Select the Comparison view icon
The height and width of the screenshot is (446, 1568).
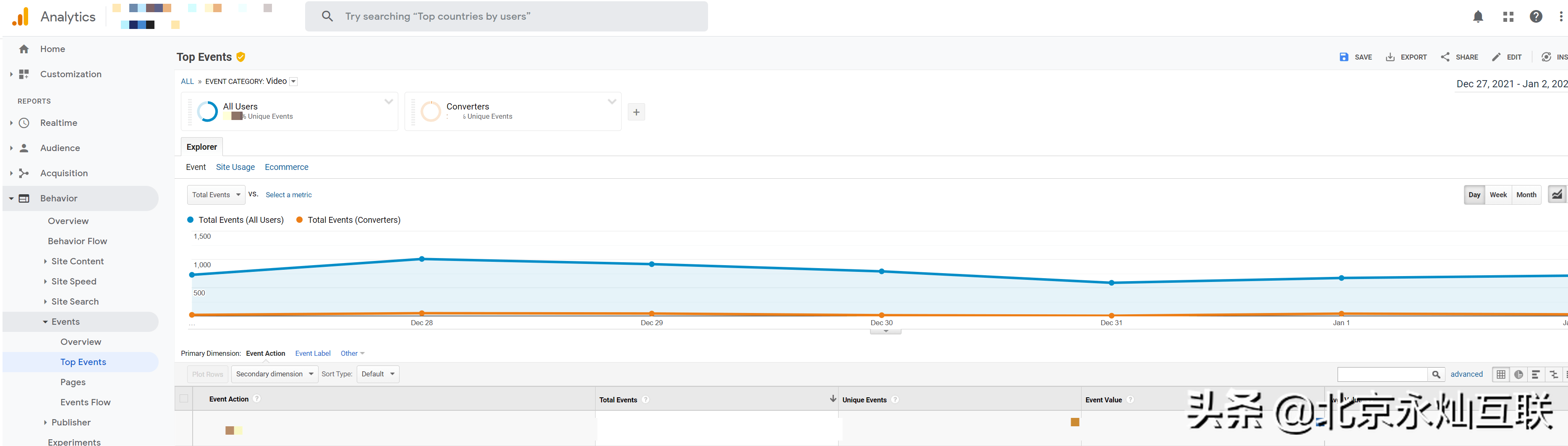1553,375
